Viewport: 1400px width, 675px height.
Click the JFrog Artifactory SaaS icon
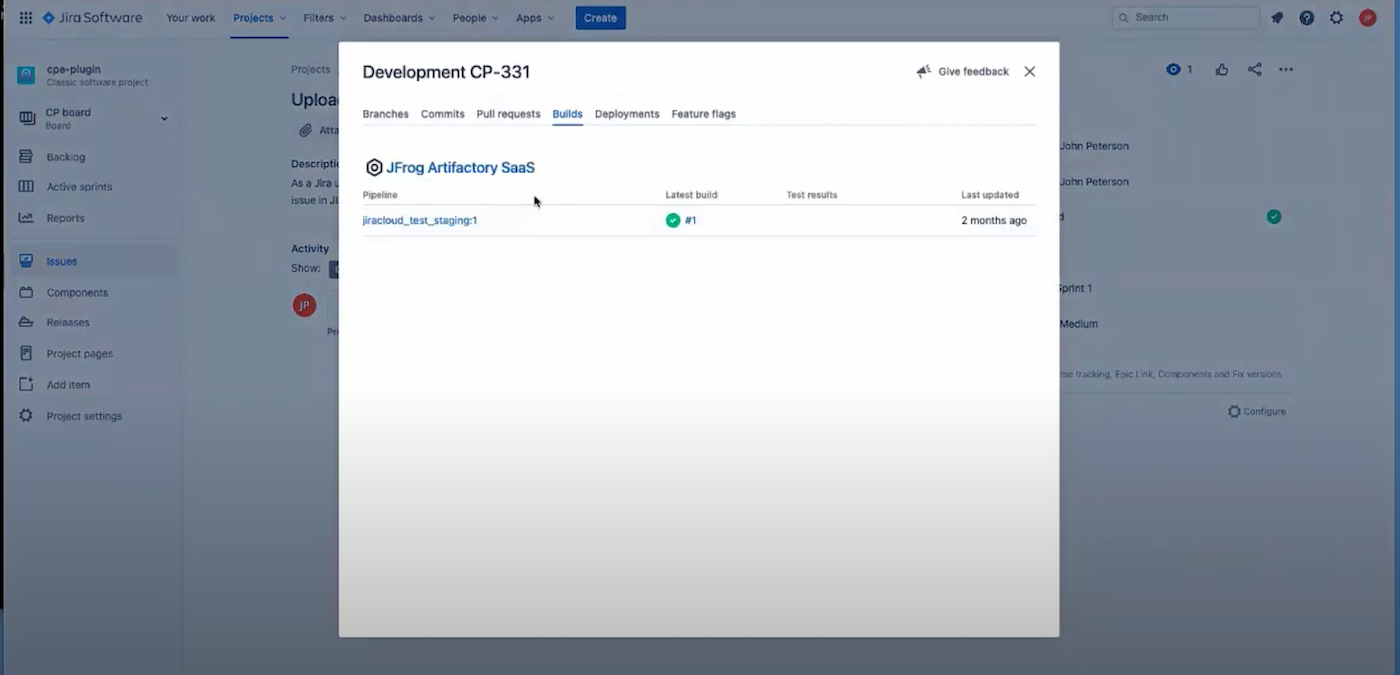(x=374, y=167)
